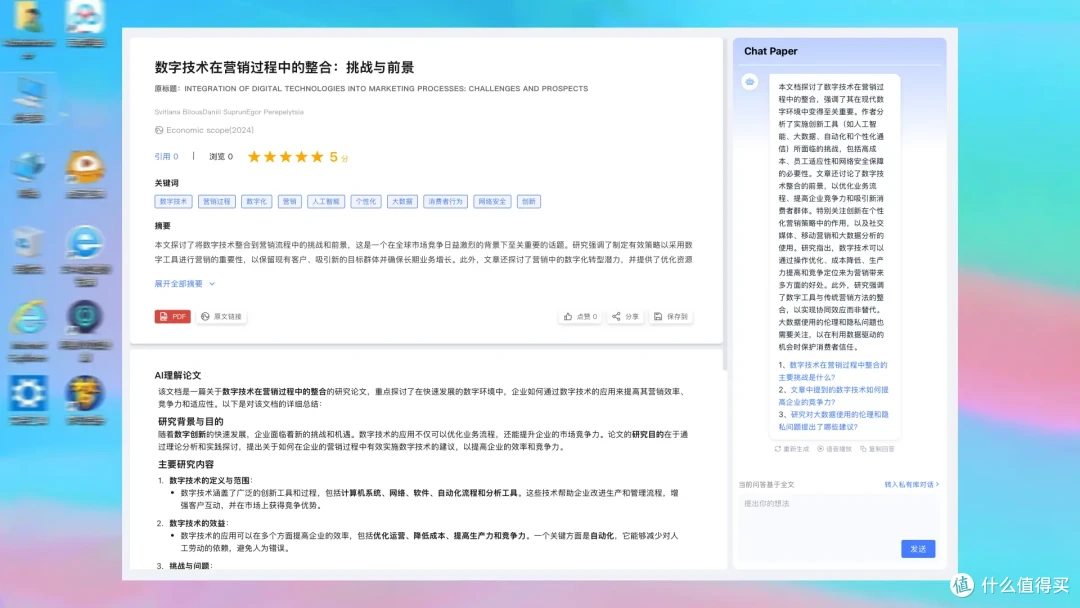
Task: Click the 主要研究内容 heading
Action: point(186,464)
